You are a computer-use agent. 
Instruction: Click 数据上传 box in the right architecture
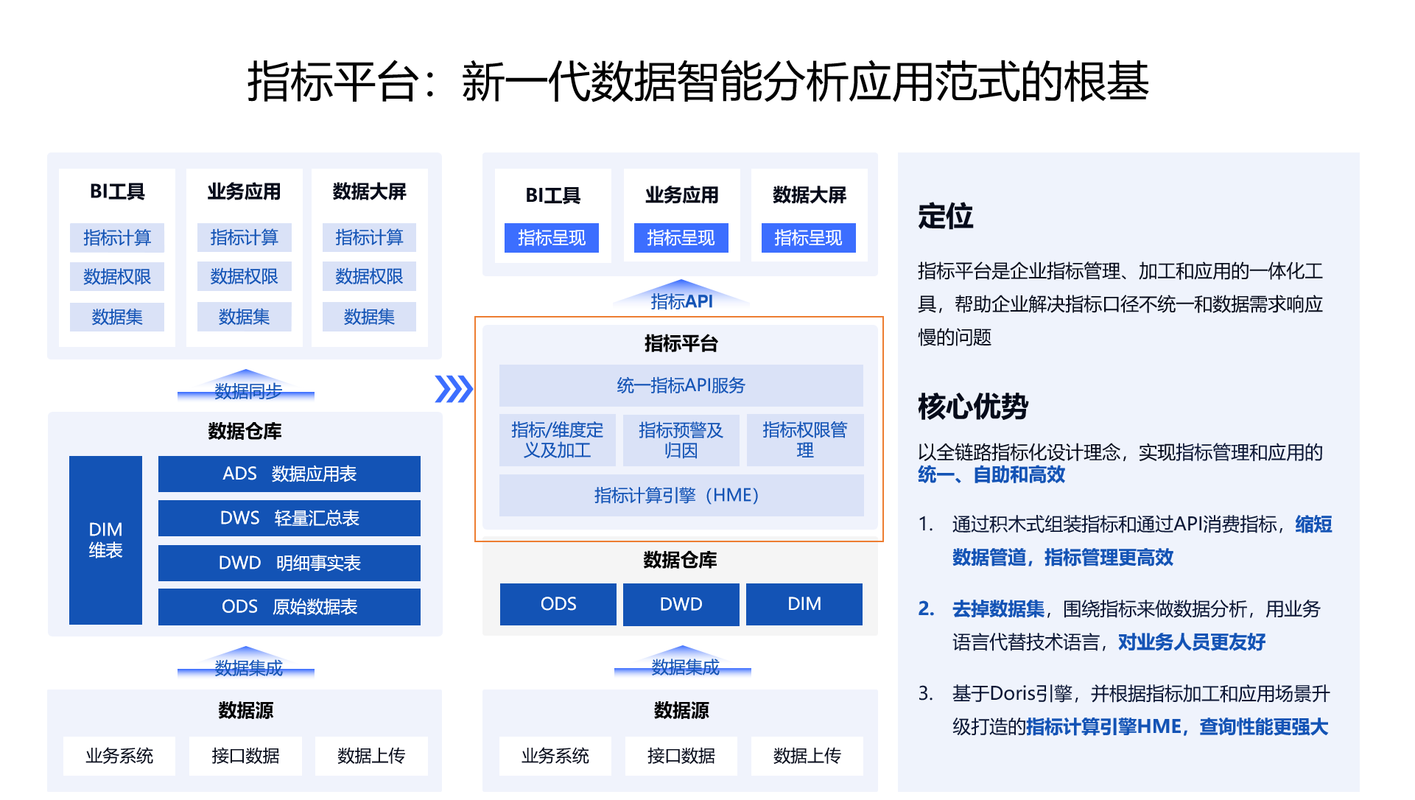pos(807,756)
